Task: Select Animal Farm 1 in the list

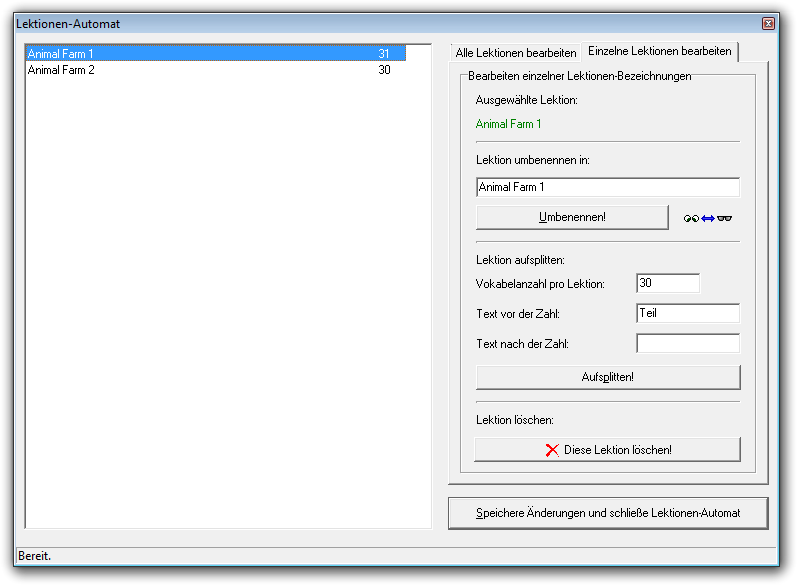Action: pyautogui.click(x=62, y=53)
